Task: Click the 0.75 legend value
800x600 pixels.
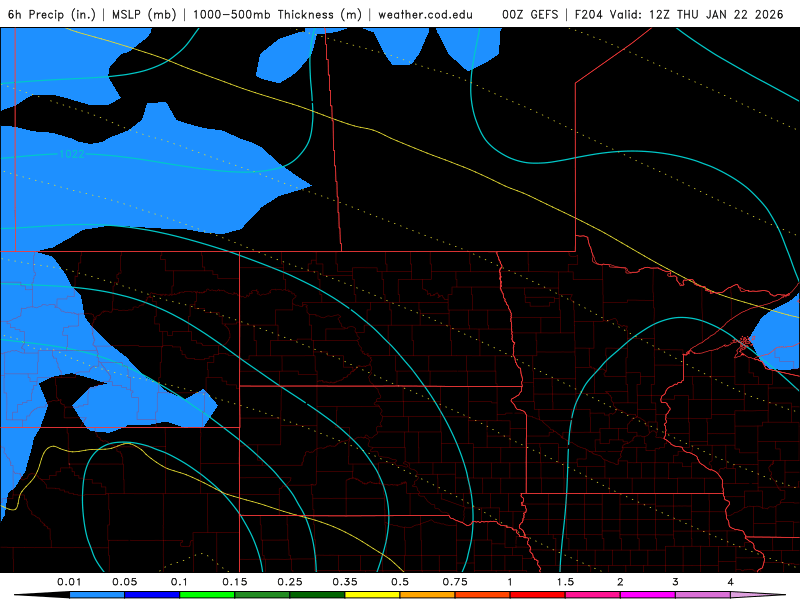Action: [x=455, y=582]
